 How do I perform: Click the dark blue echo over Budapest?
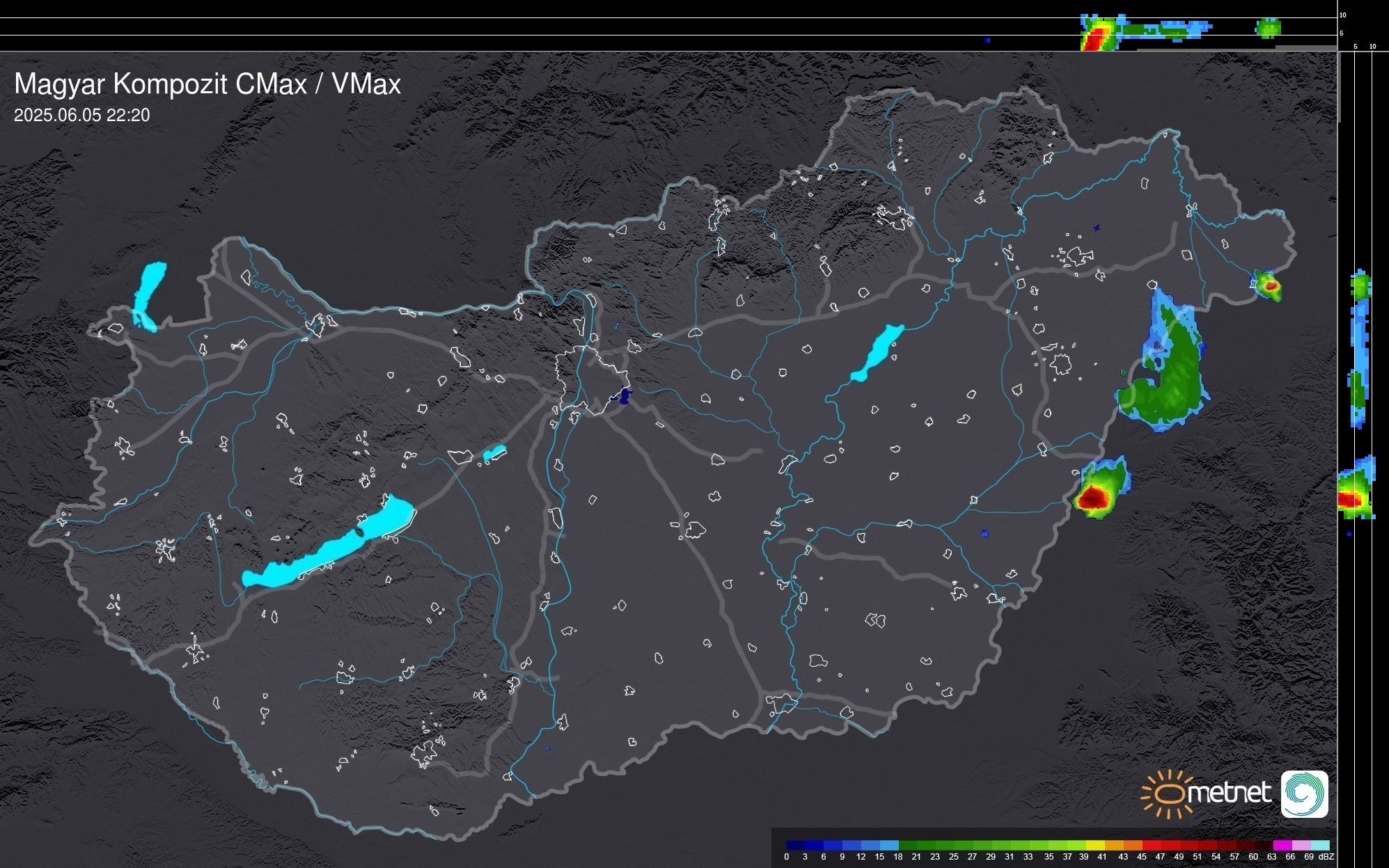tap(625, 397)
